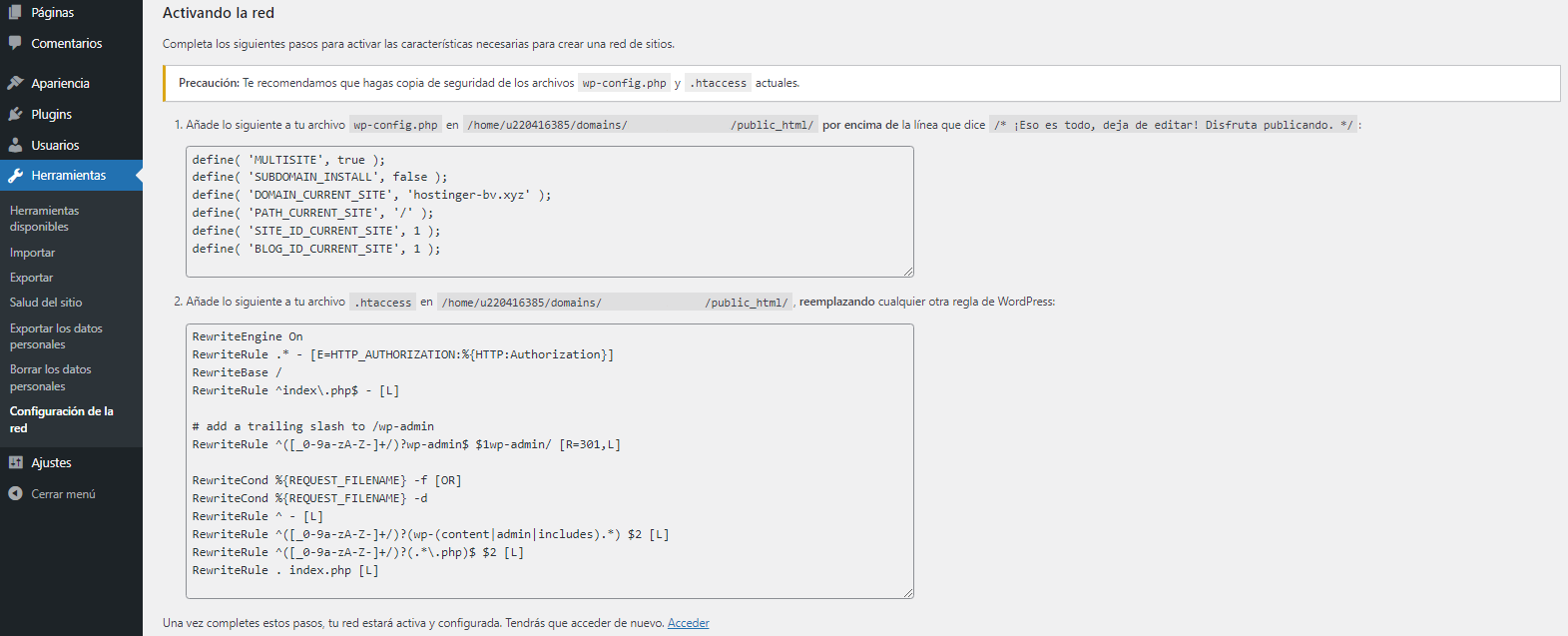Select Configuración de la red item
The height and width of the screenshot is (636, 1568).
[x=61, y=419]
